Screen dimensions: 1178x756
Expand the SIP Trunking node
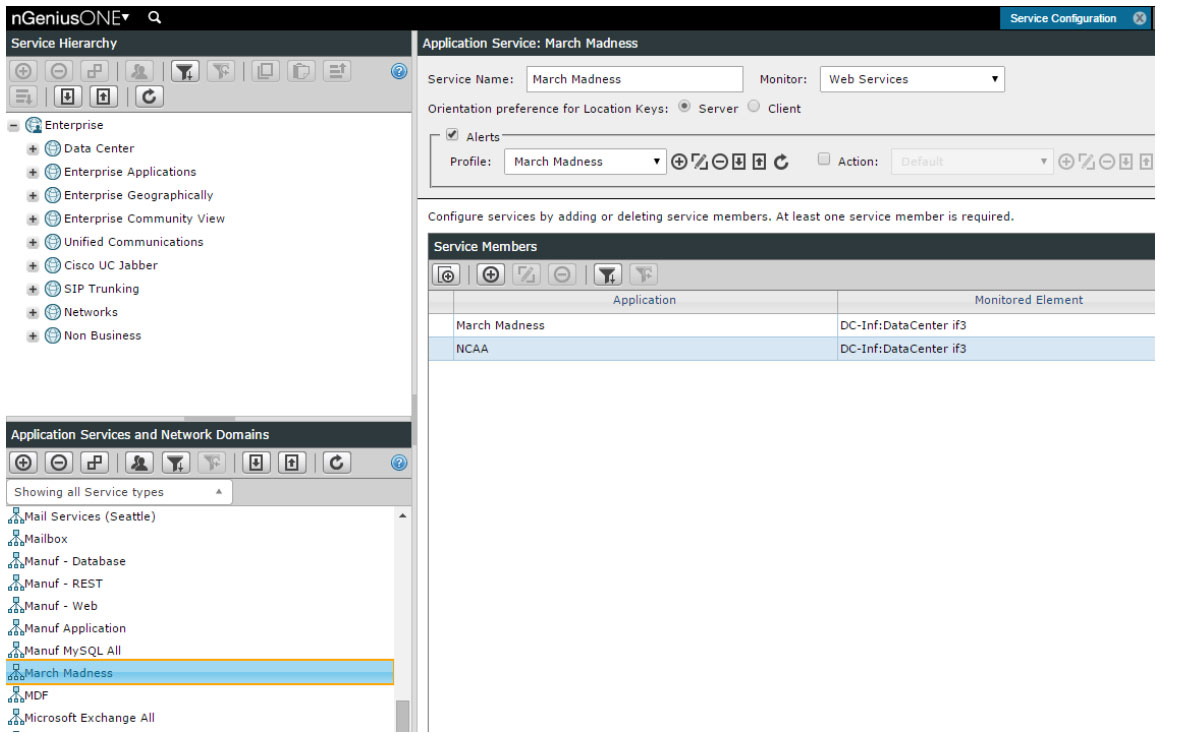tap(32, 289)
